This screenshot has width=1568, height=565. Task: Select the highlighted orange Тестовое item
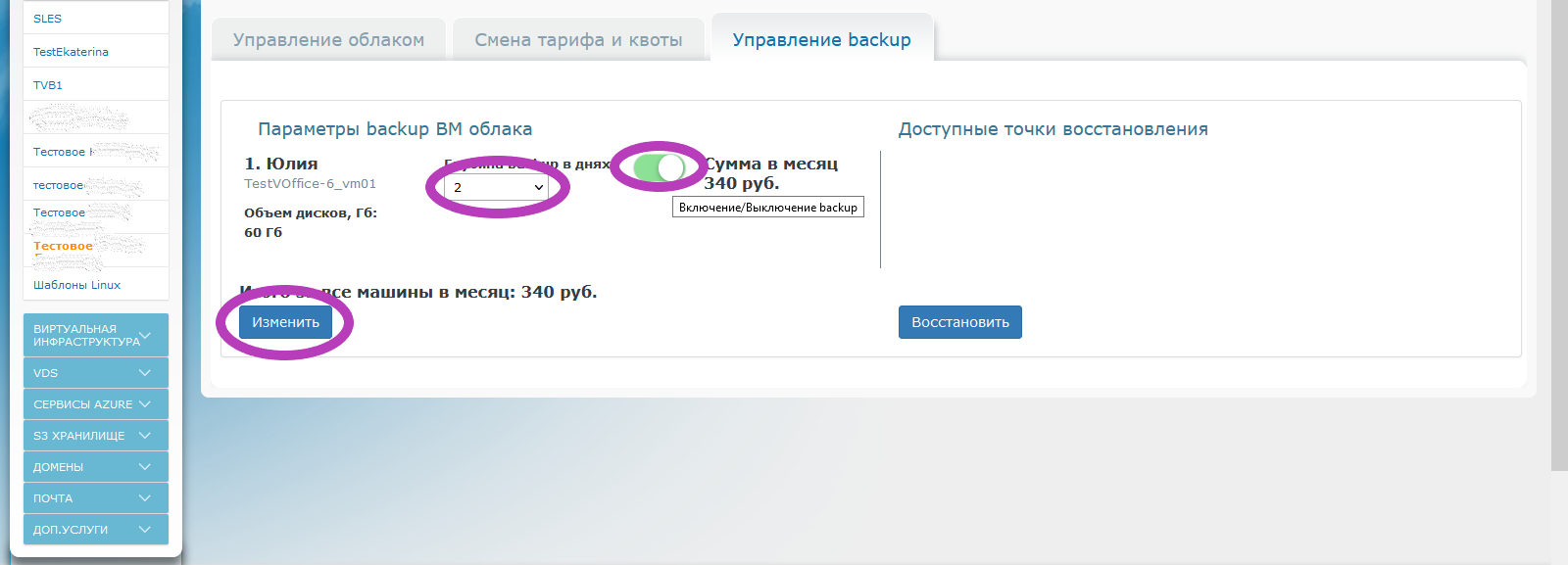pyautogui.click(x=63, y=246)
